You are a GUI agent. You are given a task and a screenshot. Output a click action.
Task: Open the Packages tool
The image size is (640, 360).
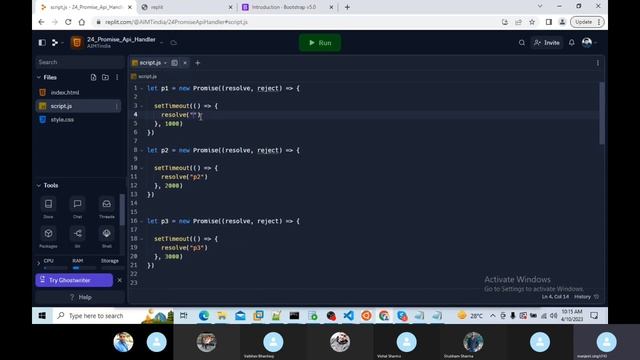[x=48, y=237]
